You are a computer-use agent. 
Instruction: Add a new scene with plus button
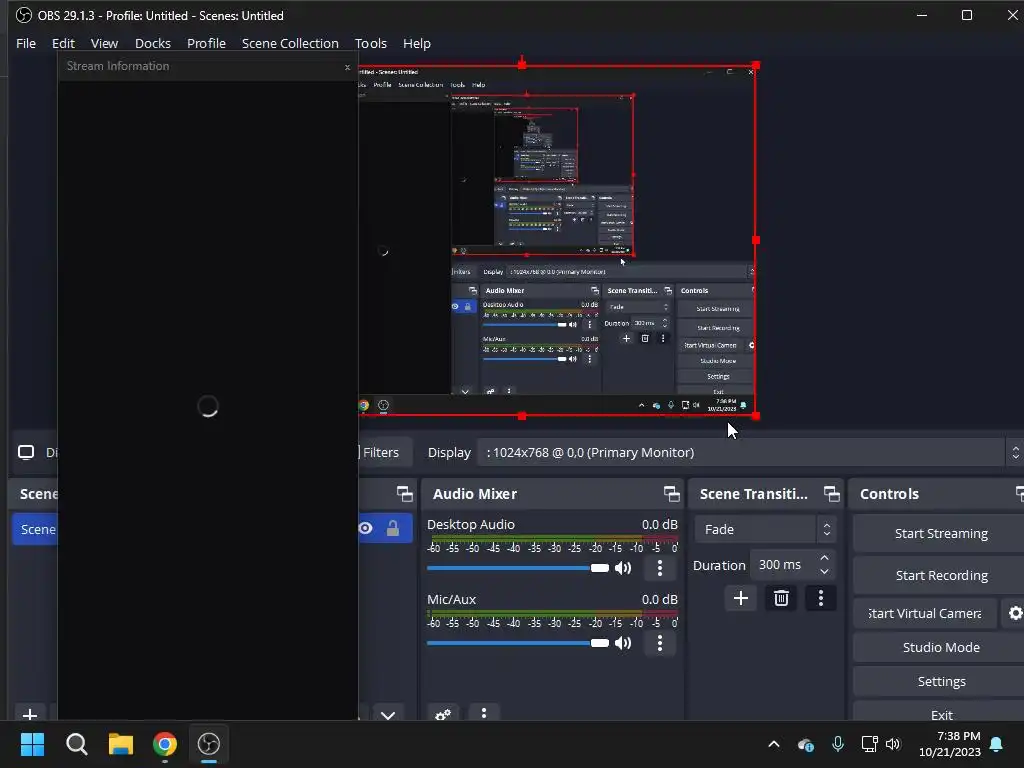[29, 713]
